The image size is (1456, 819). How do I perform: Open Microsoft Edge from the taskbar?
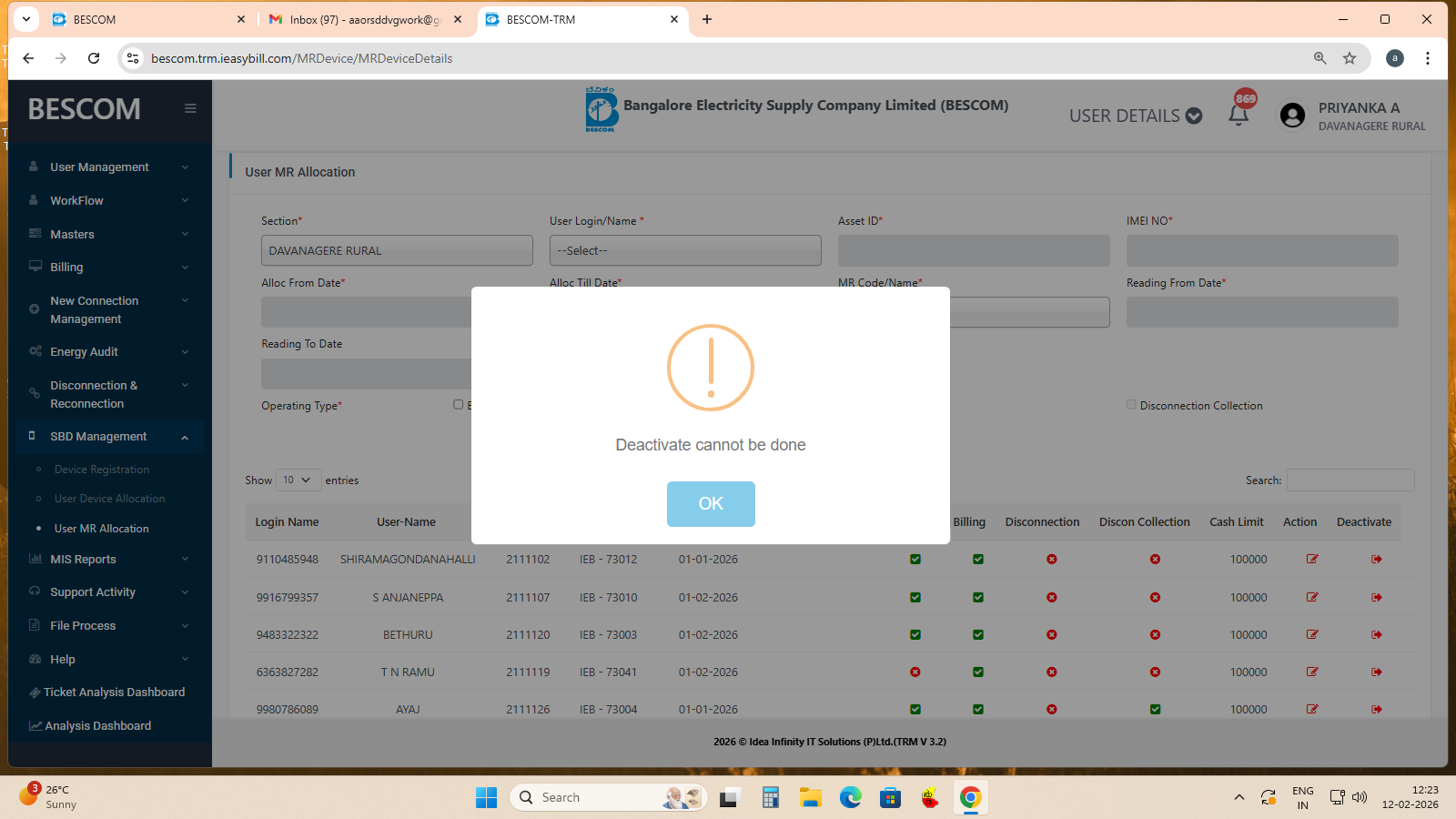850,798
